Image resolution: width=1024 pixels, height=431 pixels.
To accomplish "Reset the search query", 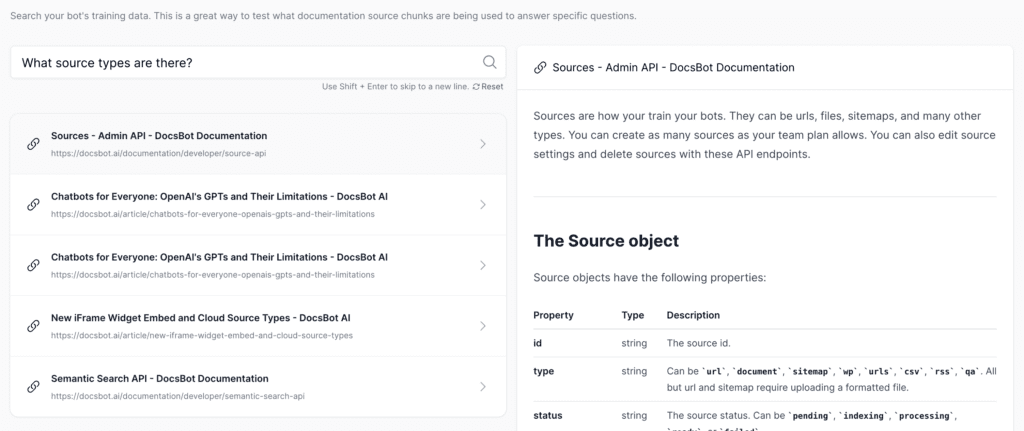I will click(x=491, y=87).
